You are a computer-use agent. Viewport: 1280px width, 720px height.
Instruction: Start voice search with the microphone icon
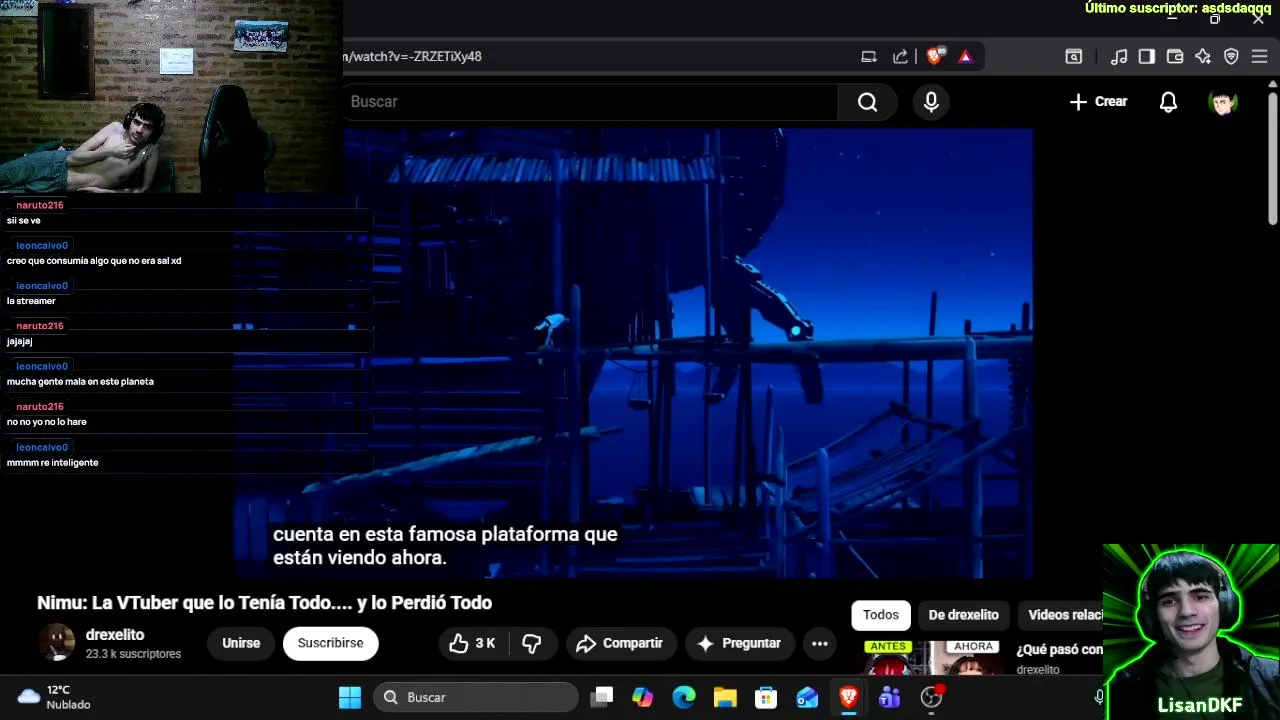(931, 102)
